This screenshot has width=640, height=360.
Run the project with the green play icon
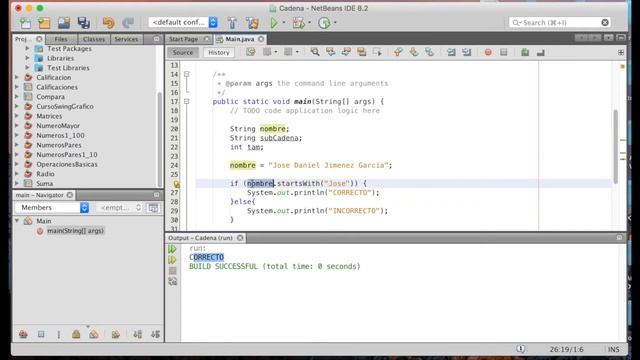274,23
